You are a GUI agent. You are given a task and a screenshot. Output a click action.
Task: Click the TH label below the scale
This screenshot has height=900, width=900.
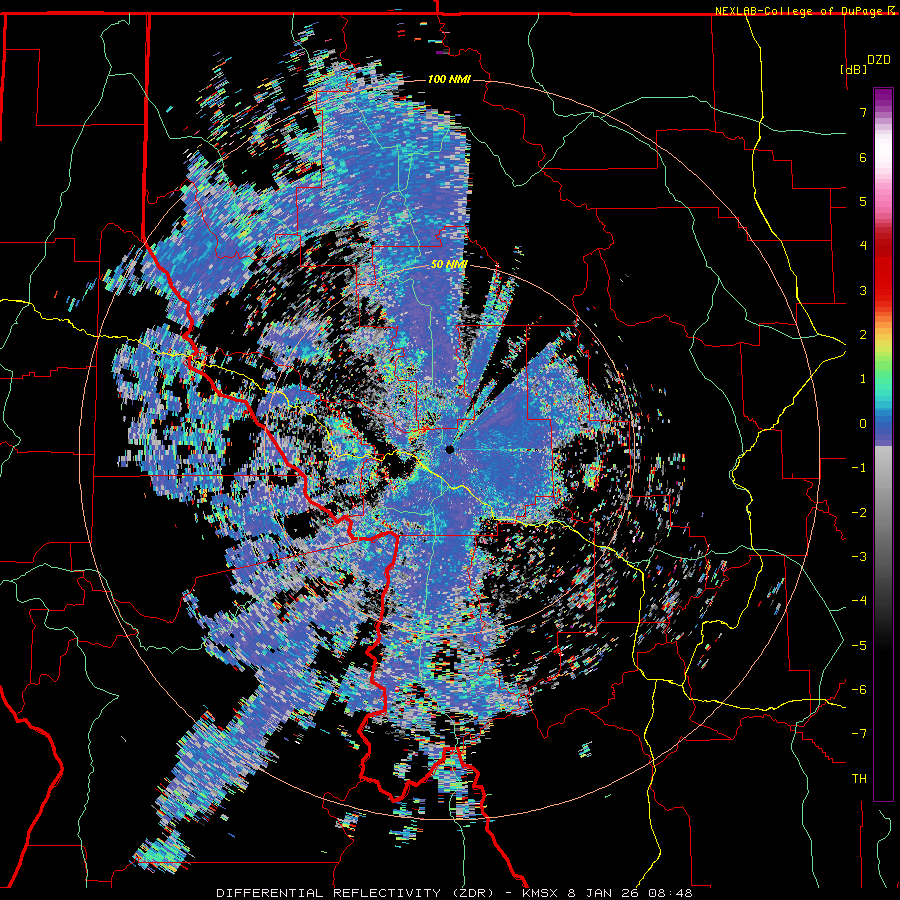click(859, 779)
